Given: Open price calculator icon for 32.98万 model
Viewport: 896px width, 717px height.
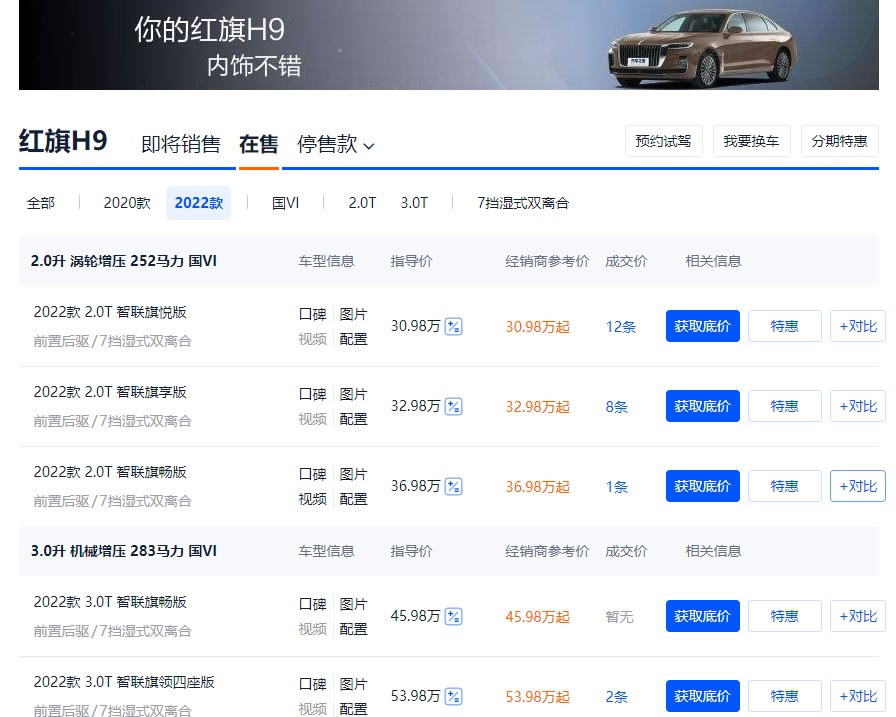Looking at the screenshot, I should [x=454, y=406].
